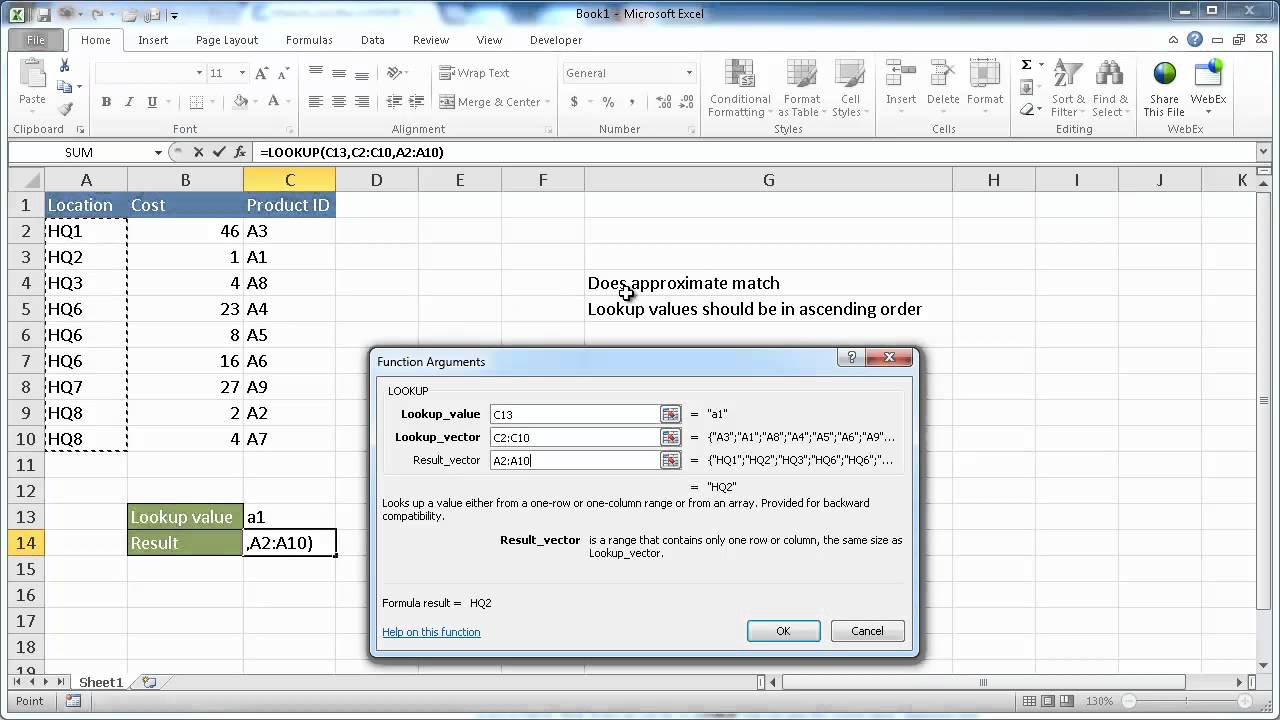Toggle Underline formatting
Image resolution: width=1280 pixels, height=720 pixels.
tap(152, 102)
